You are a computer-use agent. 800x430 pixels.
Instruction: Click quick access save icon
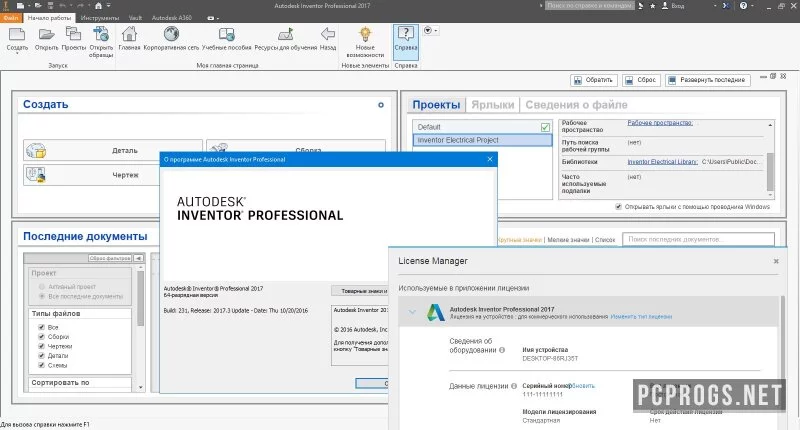(x=51, y=6)
